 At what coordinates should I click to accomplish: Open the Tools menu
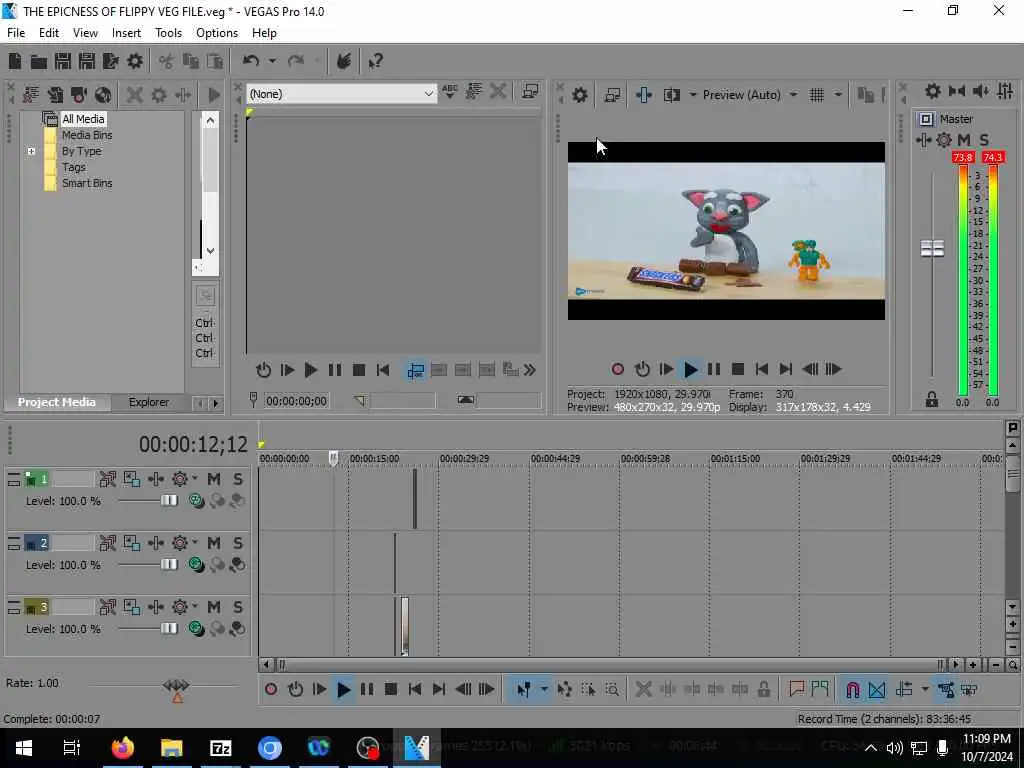168,33
